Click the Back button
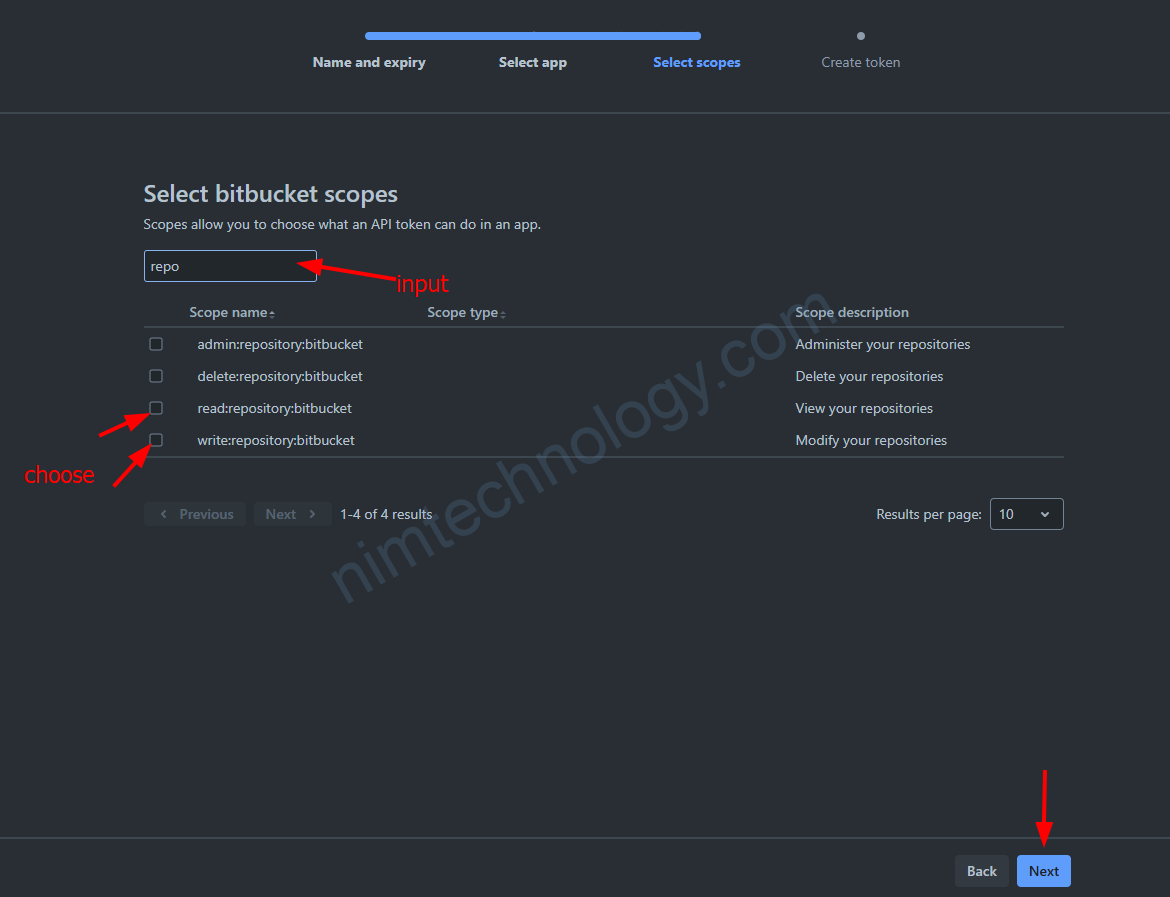 click(x=981, y=871)
